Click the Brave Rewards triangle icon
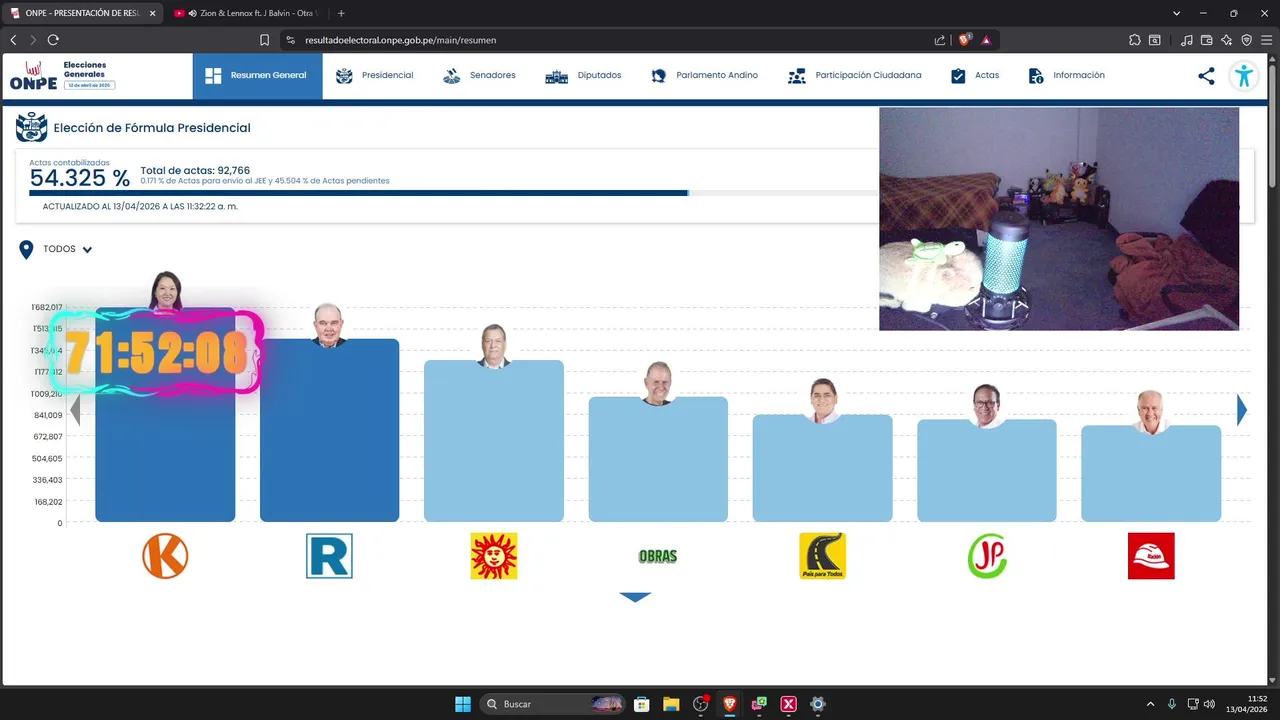The image size is (1280, 720). point(986,40)
